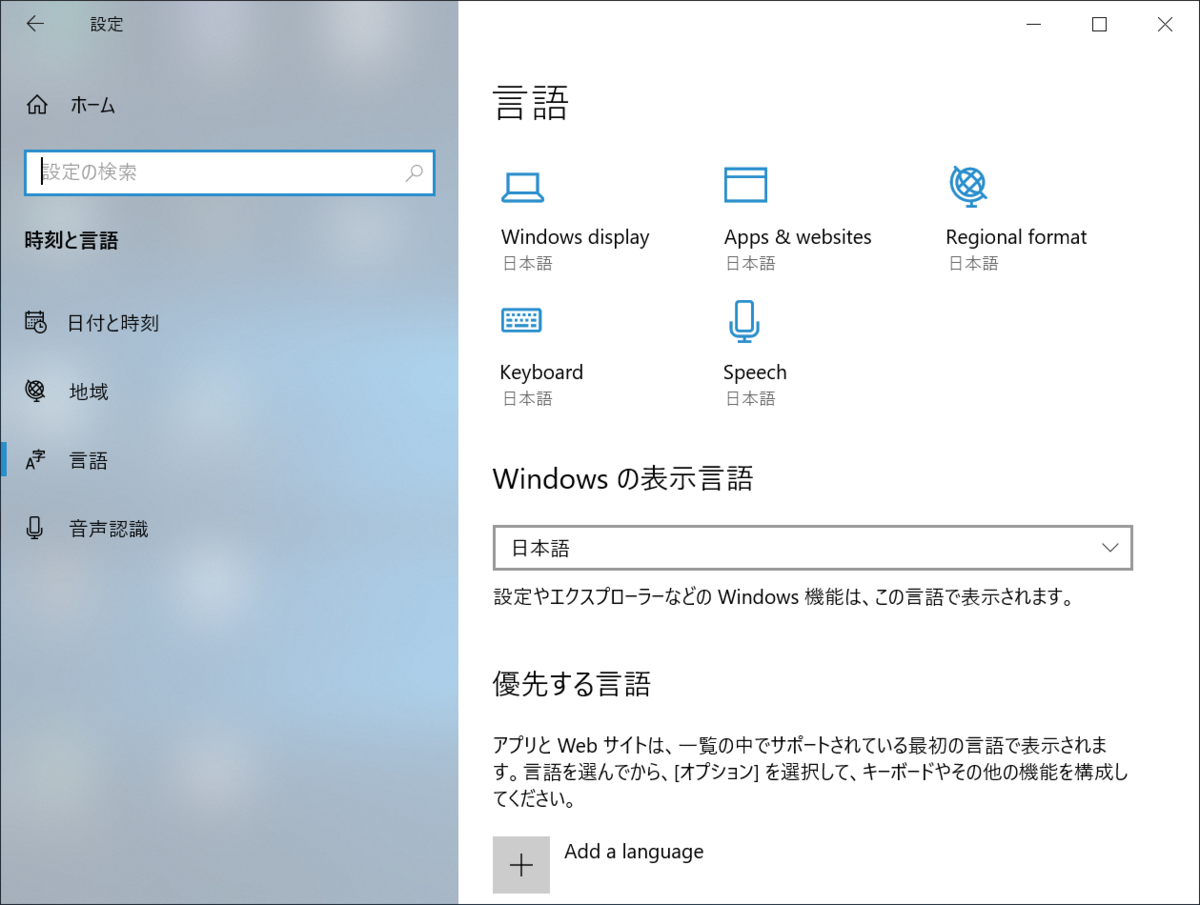Click the Home house icon
The width and height of the screenshot is (1200, 905).
(37, 105)
